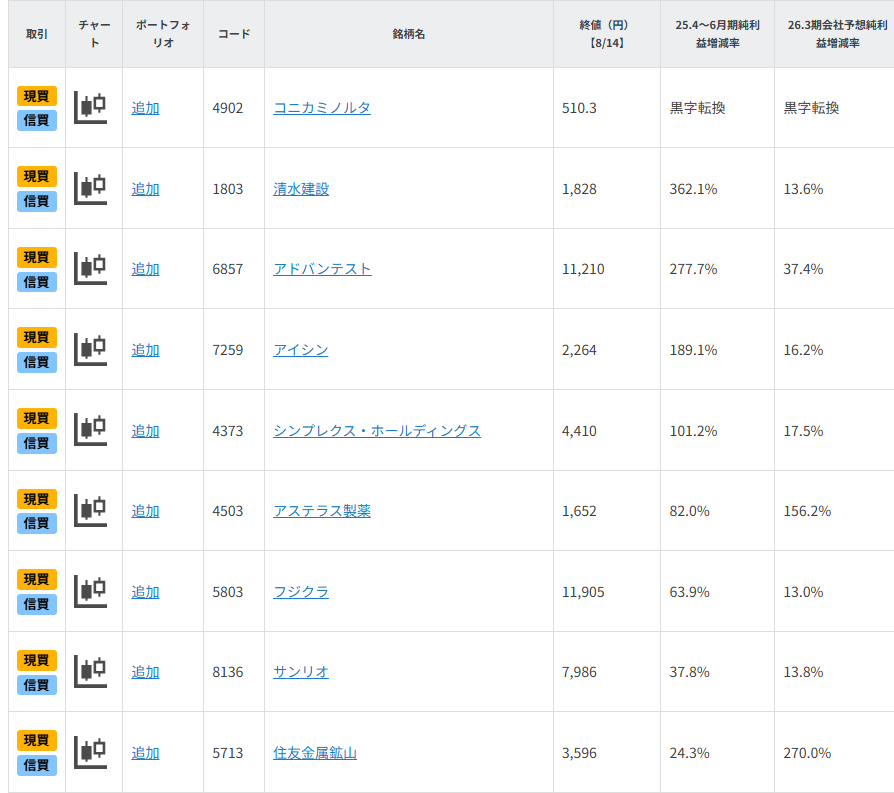Open chart icon for サンリオ
The image size is (894, 793).
point(91,672)
